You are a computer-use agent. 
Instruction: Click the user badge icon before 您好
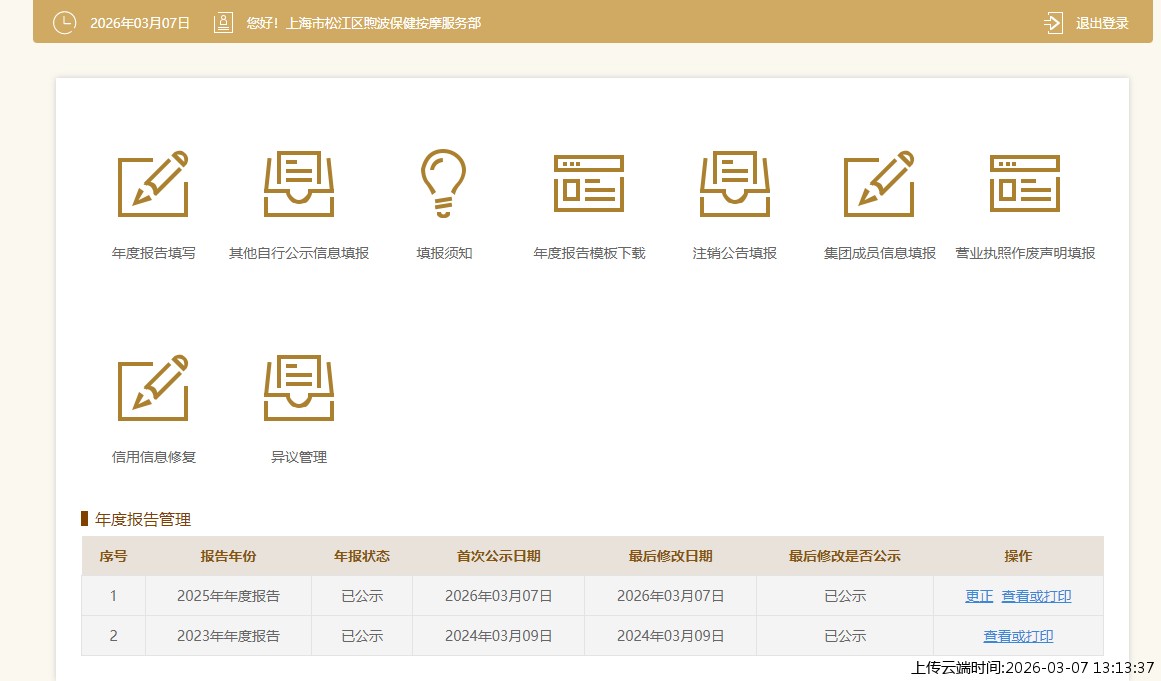click(x=223, y=22)
